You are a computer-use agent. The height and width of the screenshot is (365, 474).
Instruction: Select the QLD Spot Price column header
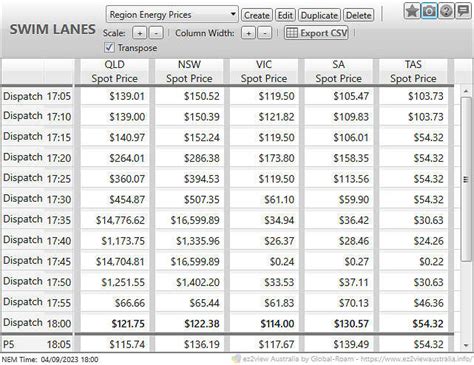(x=115, y=71)
